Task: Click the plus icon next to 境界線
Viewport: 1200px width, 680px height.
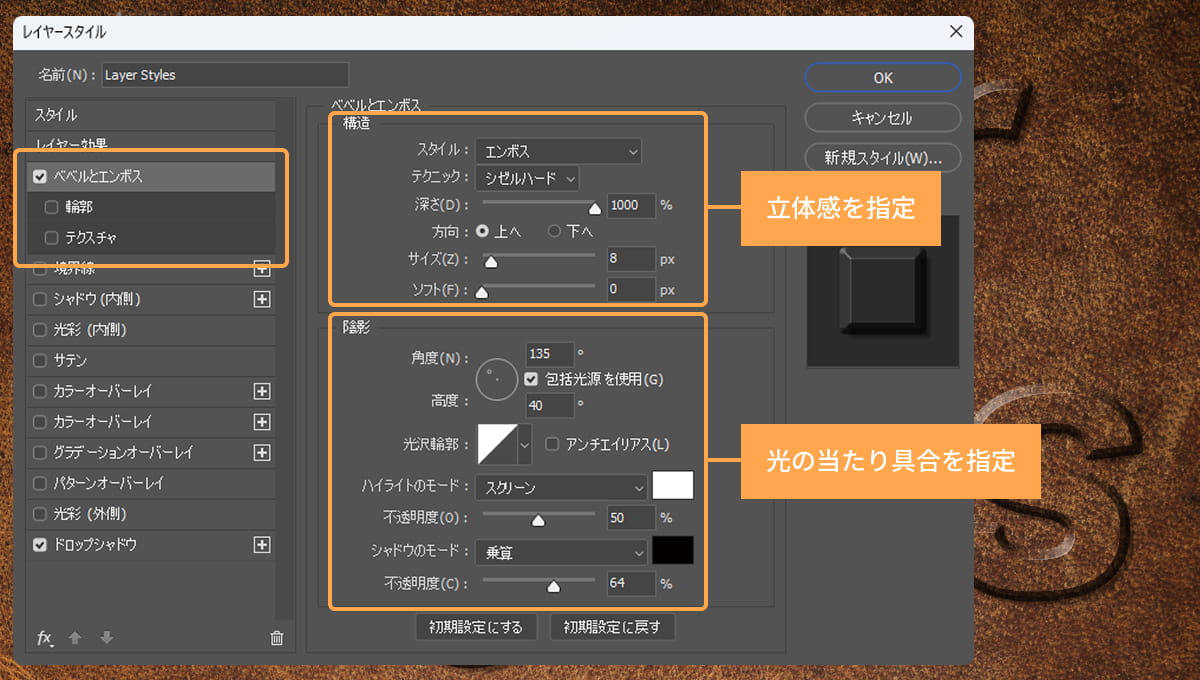Action: (x=261, y=268)
